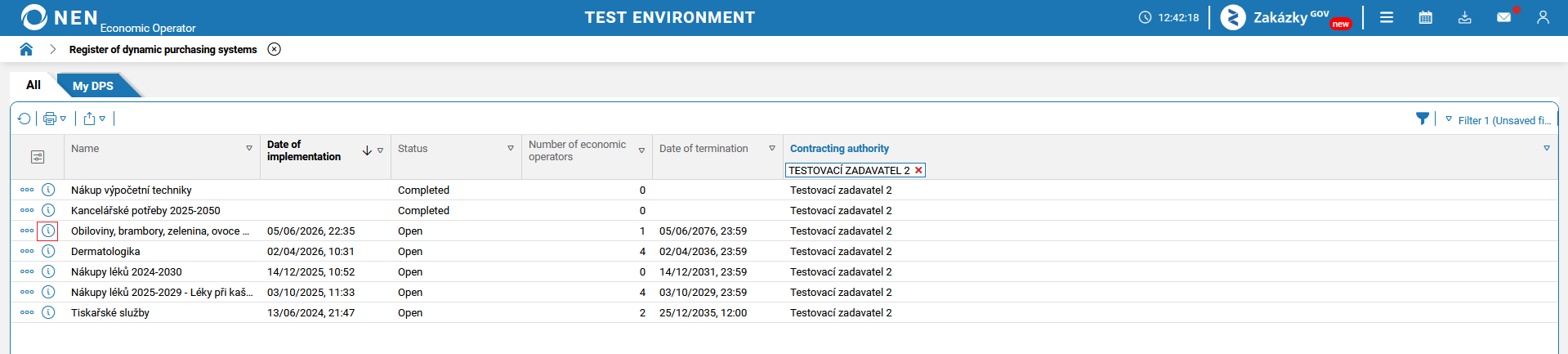This screenshot has width=1568, height=354.
Task: Open the Contracting authority filter arrow
Action: (1547, 148)
